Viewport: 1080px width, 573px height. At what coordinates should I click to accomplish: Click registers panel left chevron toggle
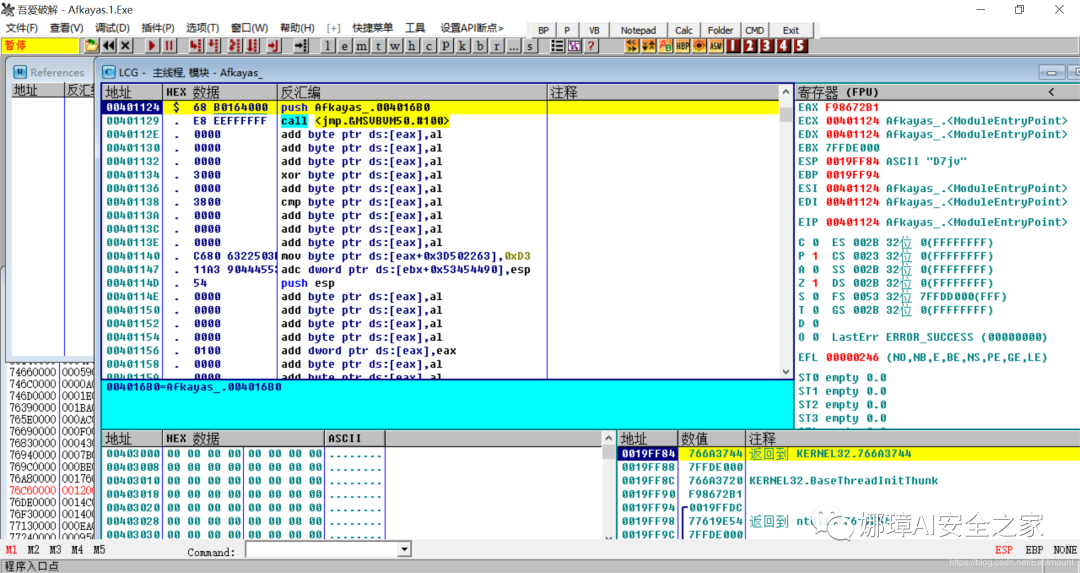(x=1051, y=92)
